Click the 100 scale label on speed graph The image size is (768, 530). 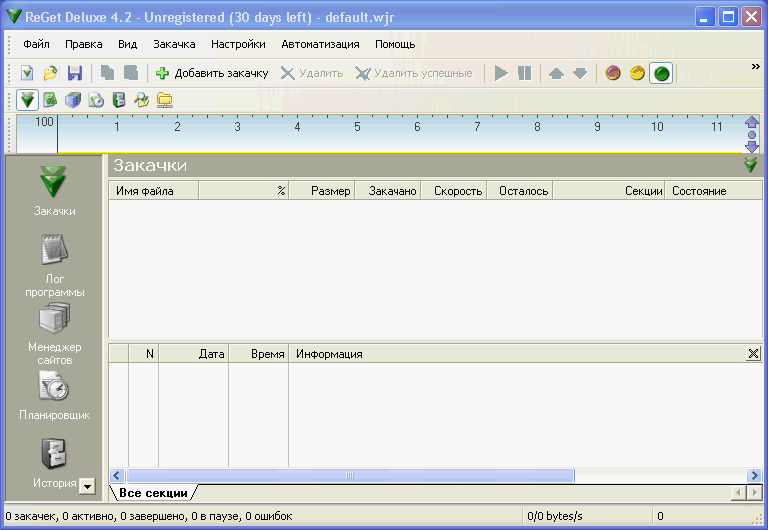[44, 121]
